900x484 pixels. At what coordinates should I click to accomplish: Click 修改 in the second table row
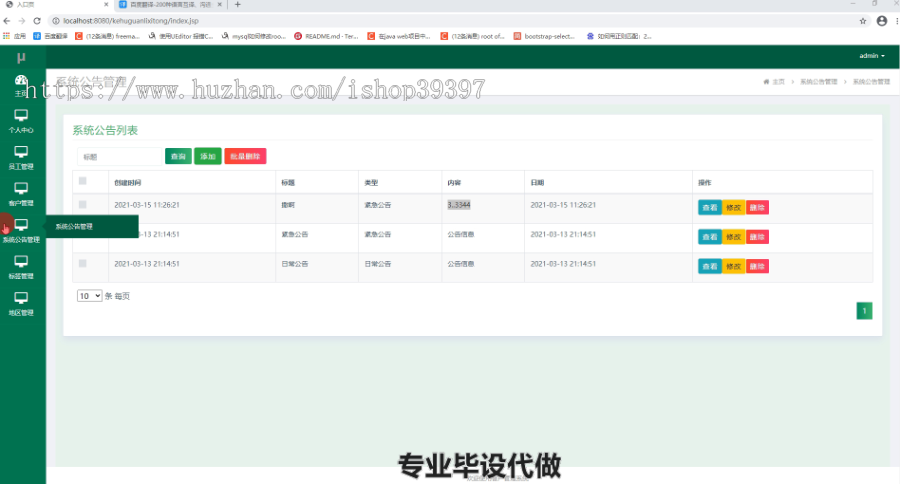[734, 237]
